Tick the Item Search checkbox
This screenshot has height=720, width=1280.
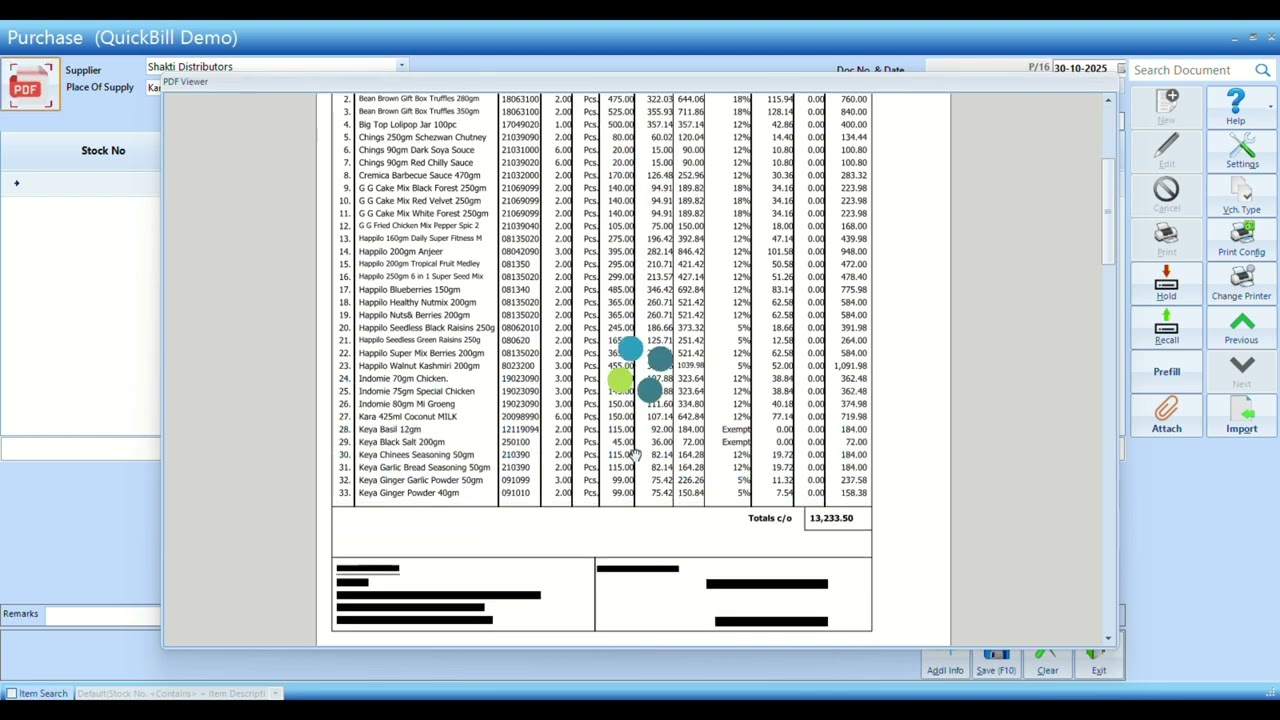[x=11, y=693]
